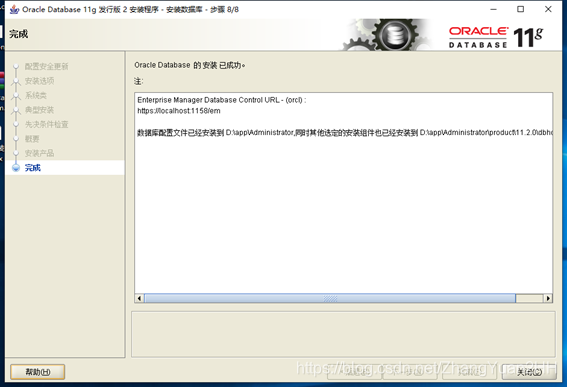Click the Enterprise Manager Database Control URL line

[x=222, y=100]
